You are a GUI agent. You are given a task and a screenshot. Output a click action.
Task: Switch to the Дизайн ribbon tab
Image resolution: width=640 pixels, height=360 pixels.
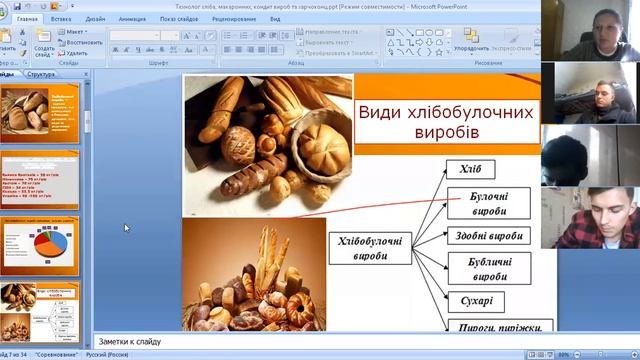(x=96, y=19)
